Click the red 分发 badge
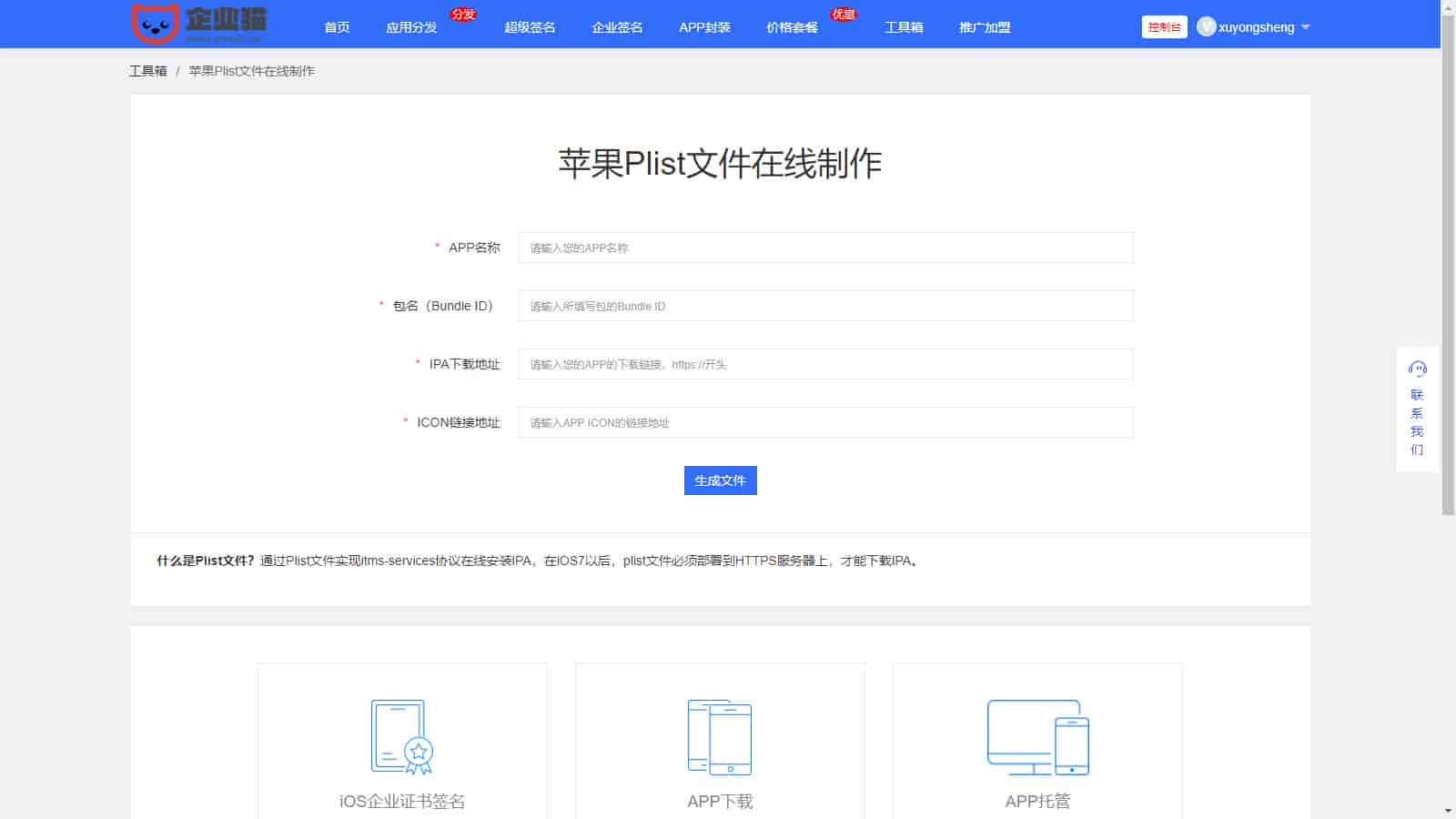 pos(463,15)
